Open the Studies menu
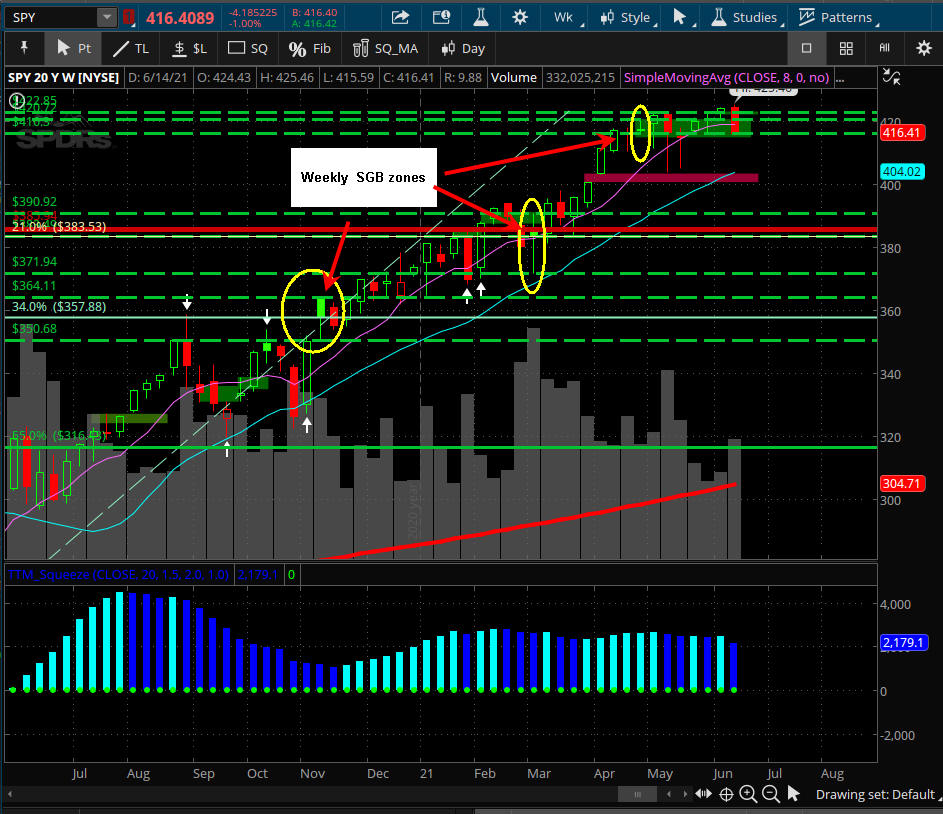943x814 pixels. [x=743, y=17]
